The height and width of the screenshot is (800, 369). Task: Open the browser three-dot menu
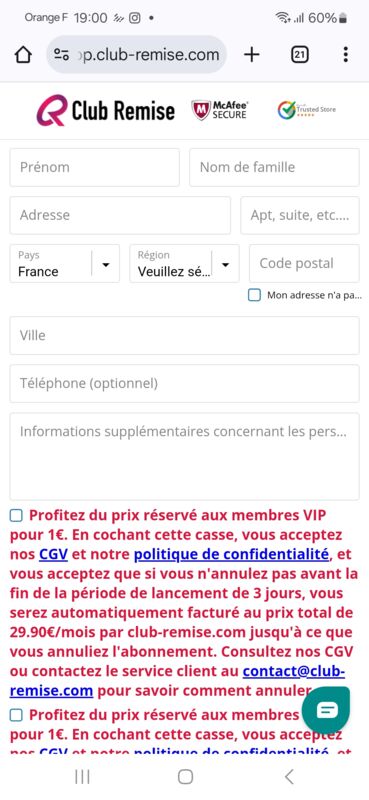pyautogui.click(x=346, y=55)
